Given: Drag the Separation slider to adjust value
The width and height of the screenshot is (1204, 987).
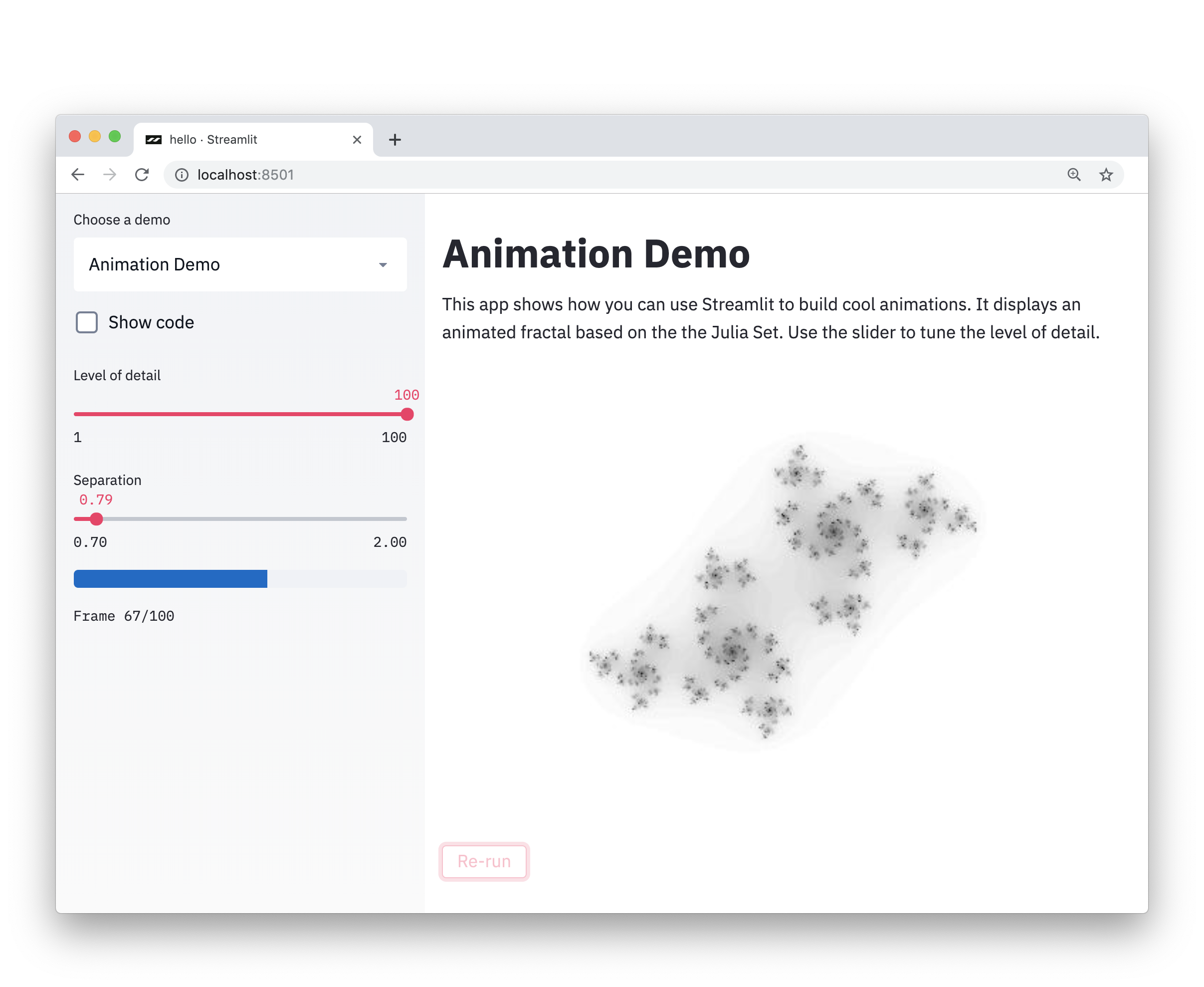Looking at the screenshot, I should click(x=97, y=519).
